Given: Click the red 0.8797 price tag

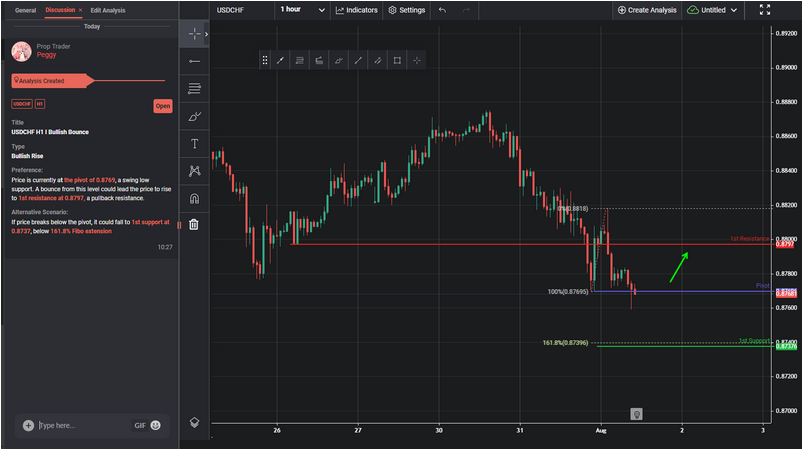Looking at the screenshot, I should click(x=785, y=244).
